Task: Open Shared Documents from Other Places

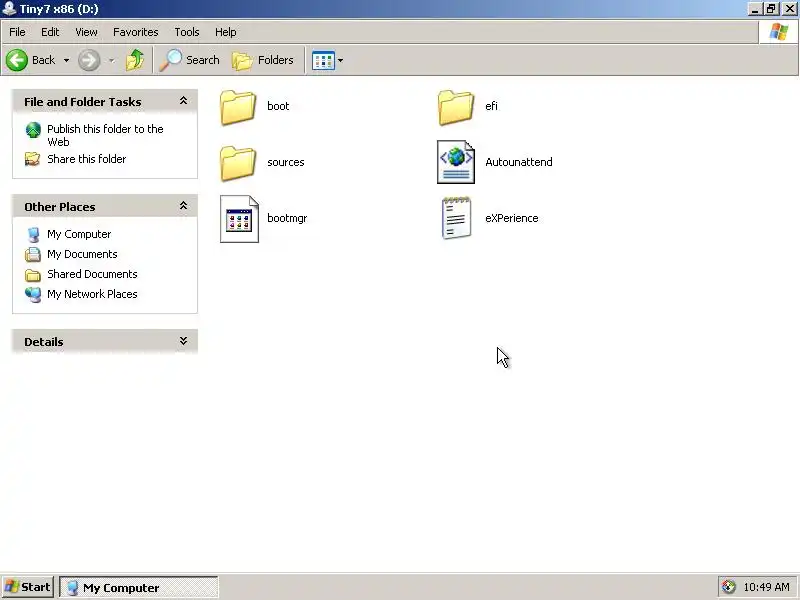Action: [x=92, y=274]
